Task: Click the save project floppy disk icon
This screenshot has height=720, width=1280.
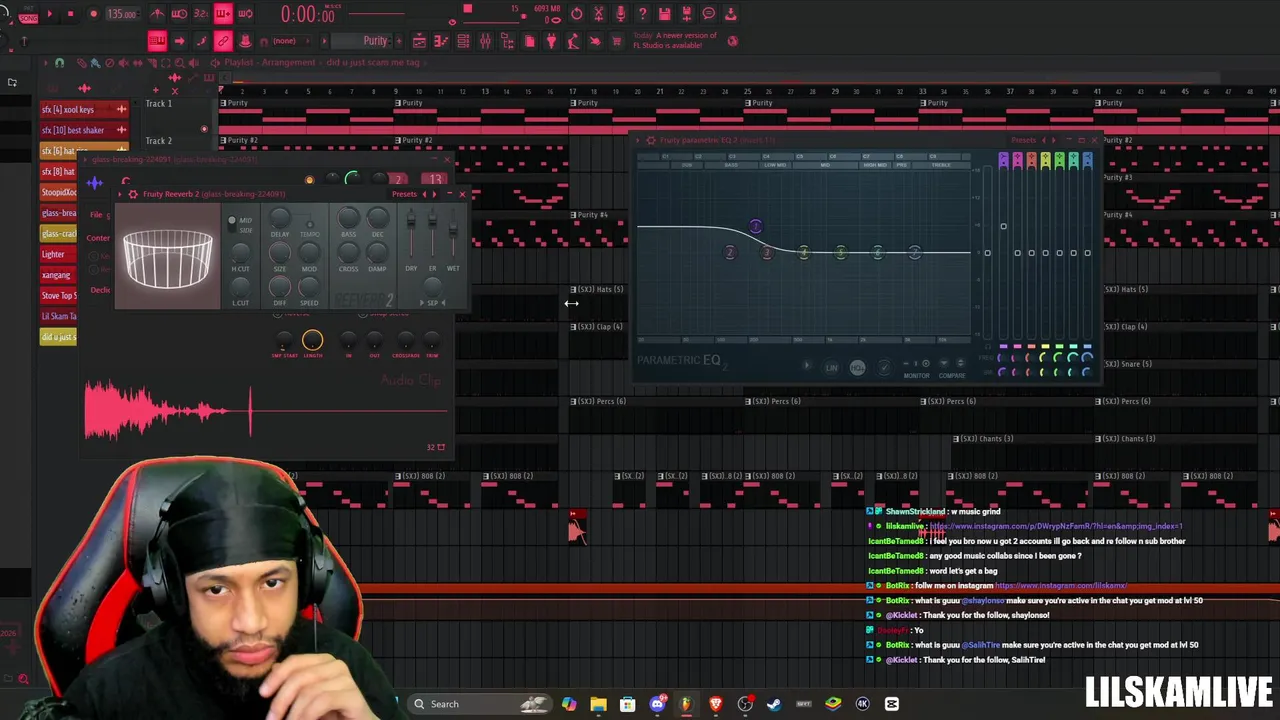Action: click(664, 14)
